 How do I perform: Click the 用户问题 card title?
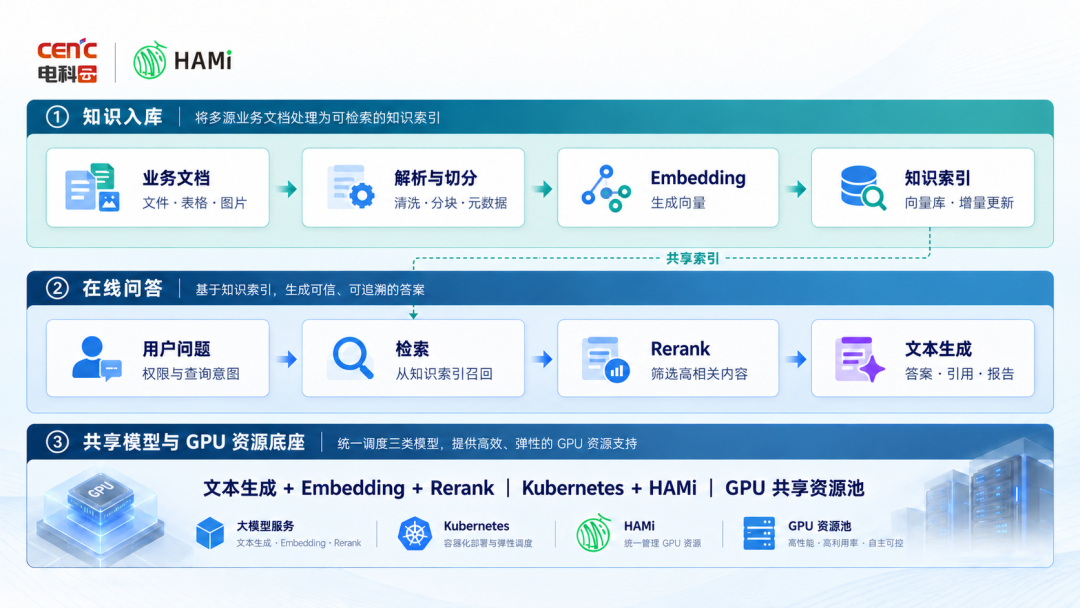[176, 349]
